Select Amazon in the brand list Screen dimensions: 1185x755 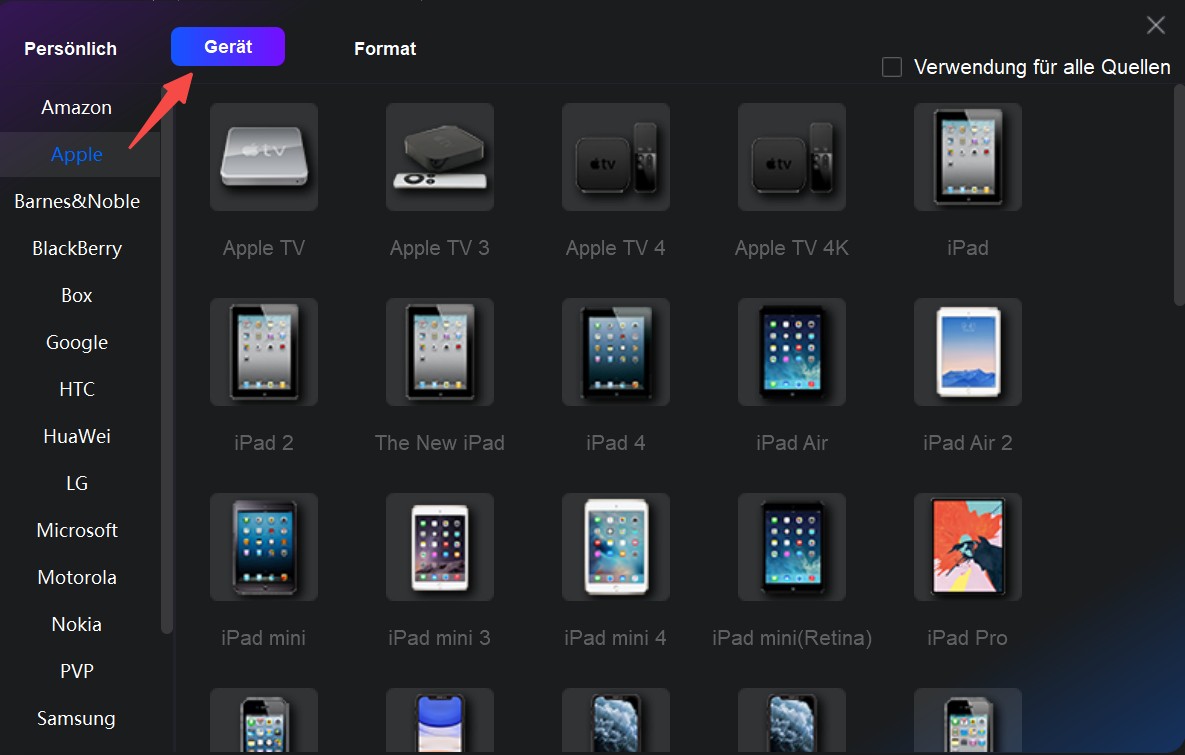click(76, 107)
